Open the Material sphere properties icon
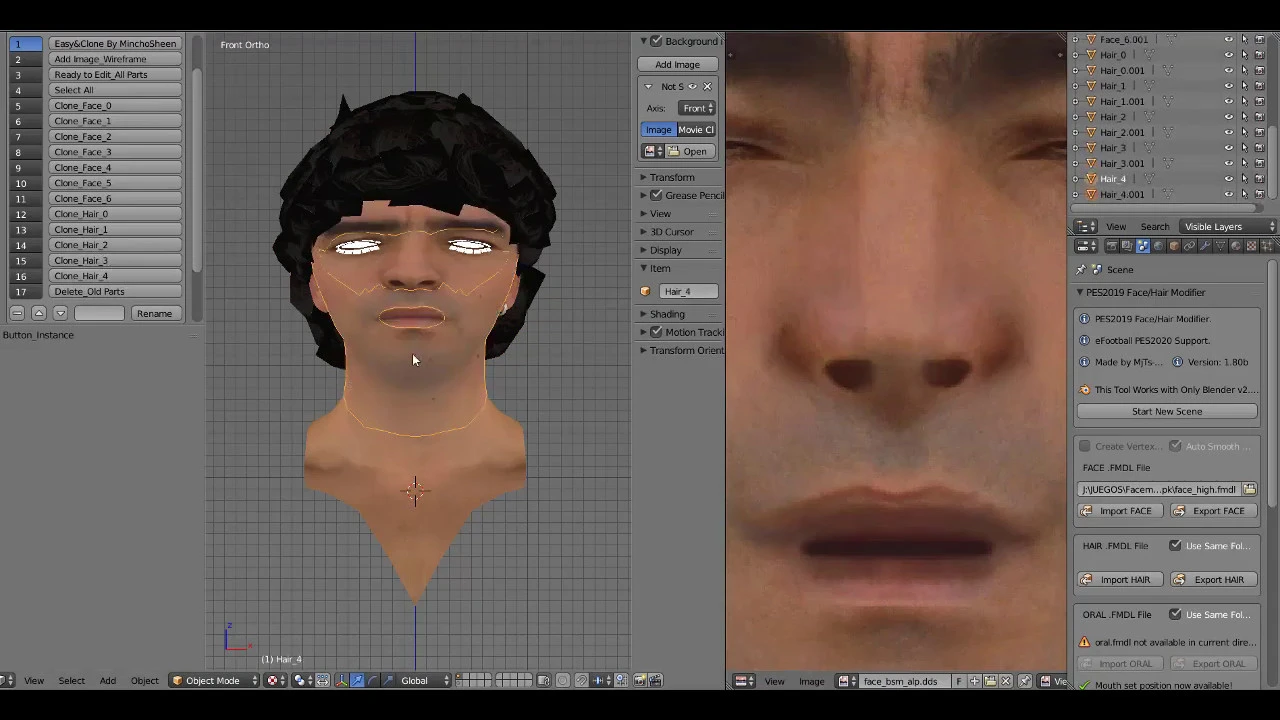Viewport: 1280px width, 720px height. pyautogui.click(x=1236, y=246)
